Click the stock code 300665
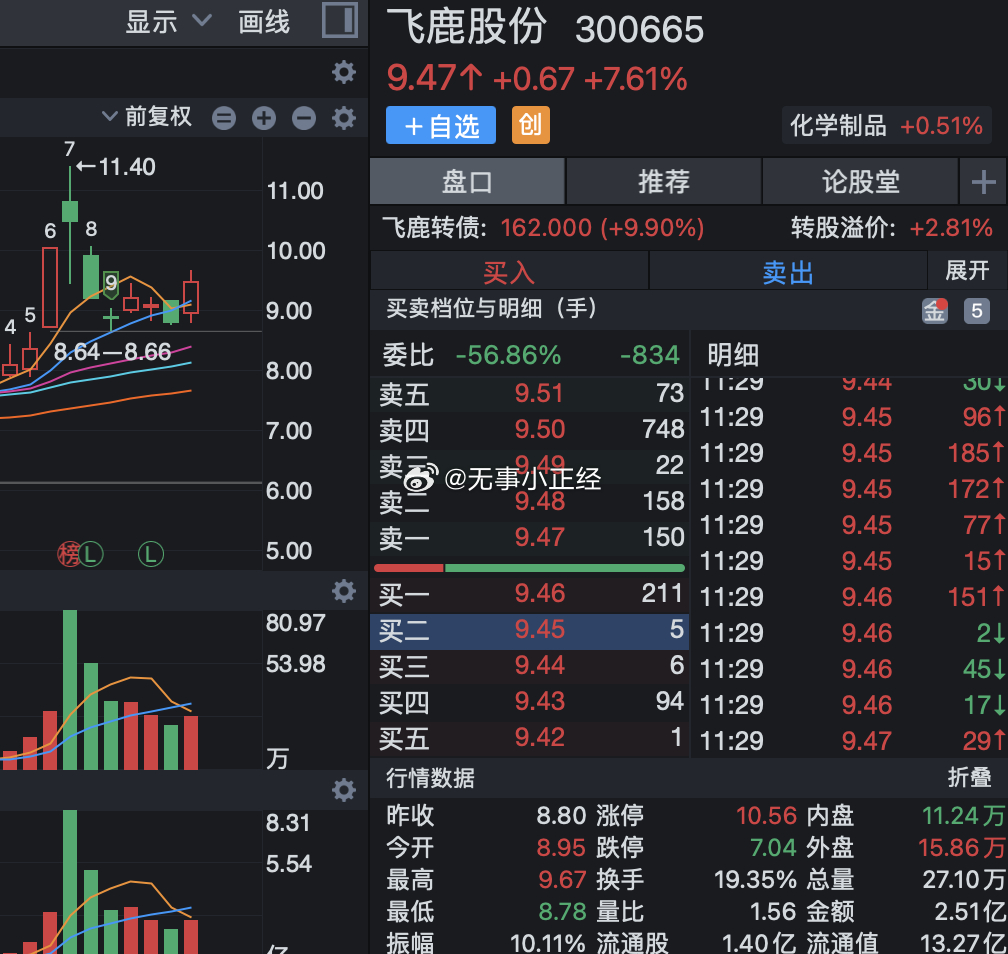 (640, 30)
